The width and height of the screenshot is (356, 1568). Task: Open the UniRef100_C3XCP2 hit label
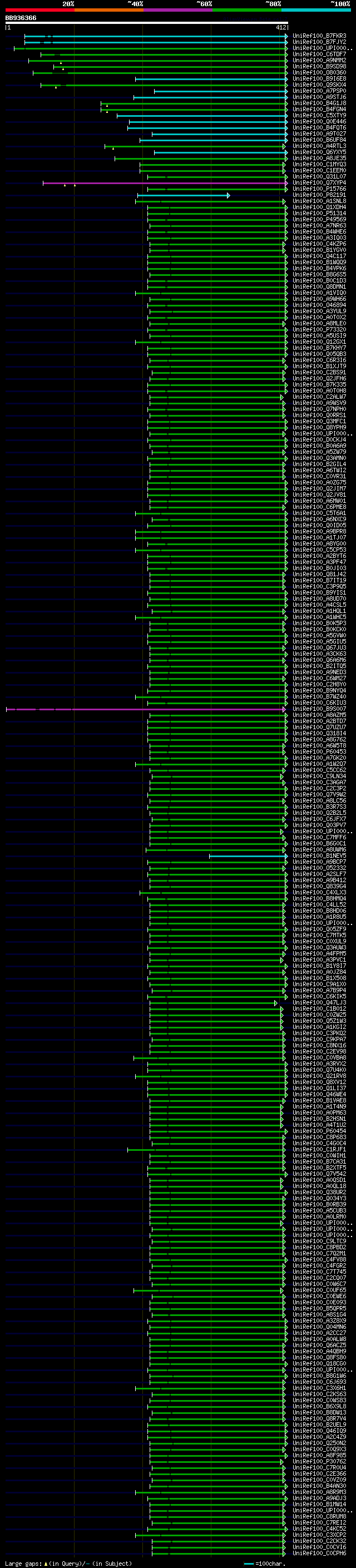click(319, 1535)
